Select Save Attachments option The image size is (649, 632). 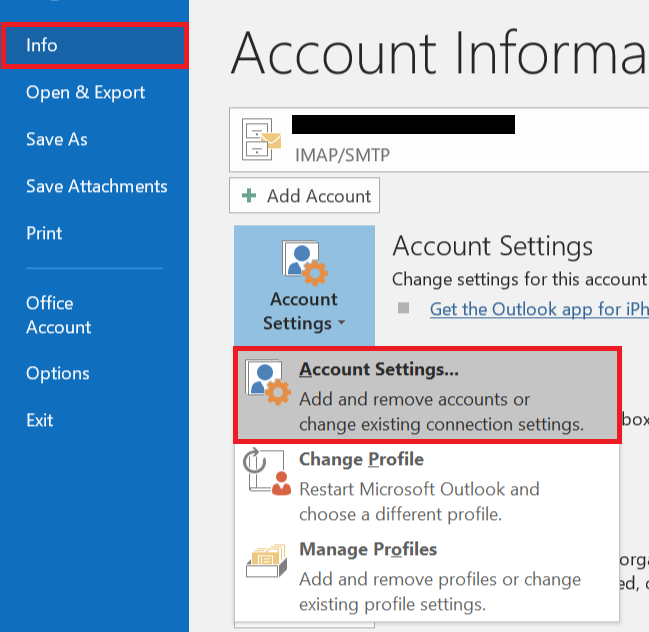coord(96,186)
